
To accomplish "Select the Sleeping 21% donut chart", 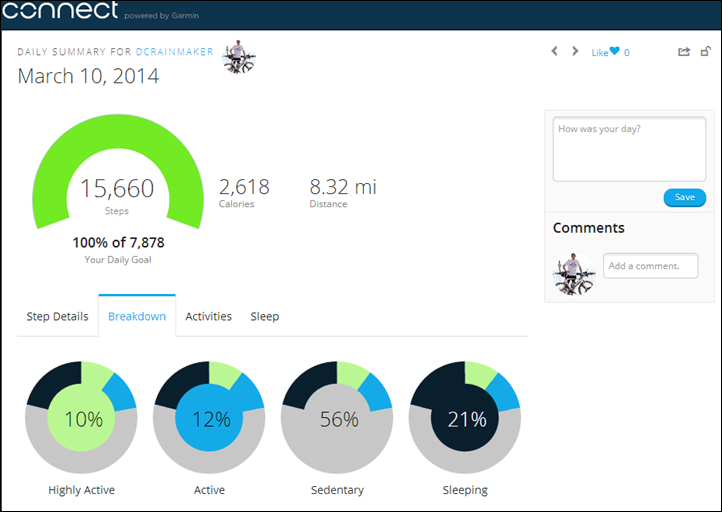I will [466, 418].
